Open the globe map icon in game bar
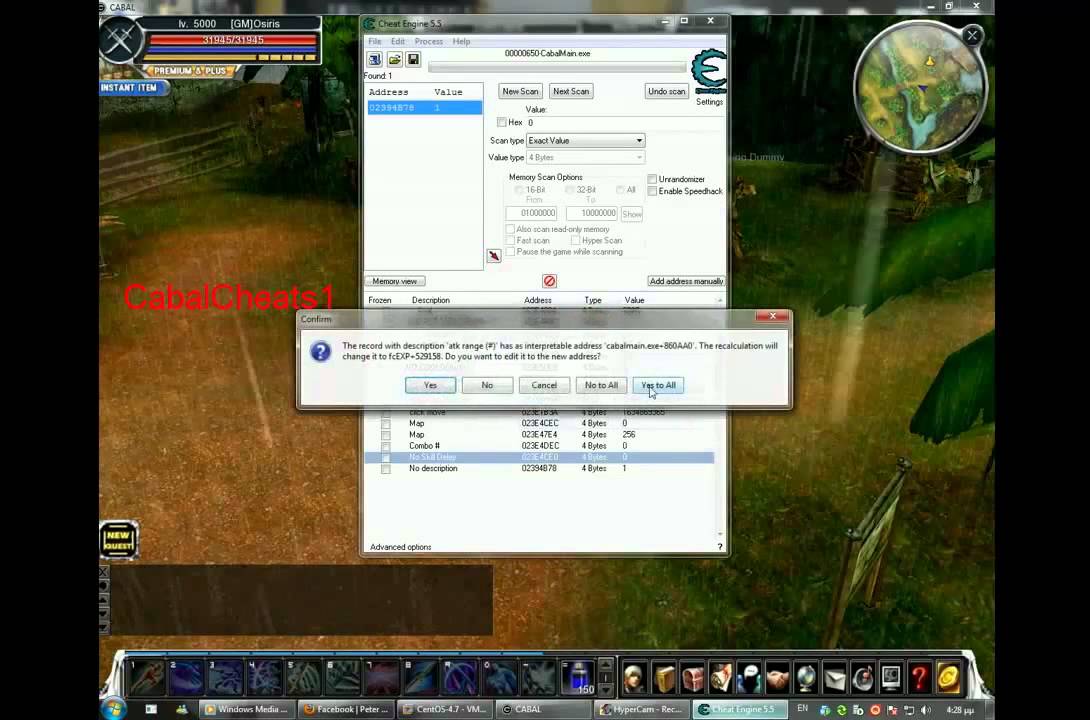Screen dimensions: 1090x720 (x=806, y=677)
